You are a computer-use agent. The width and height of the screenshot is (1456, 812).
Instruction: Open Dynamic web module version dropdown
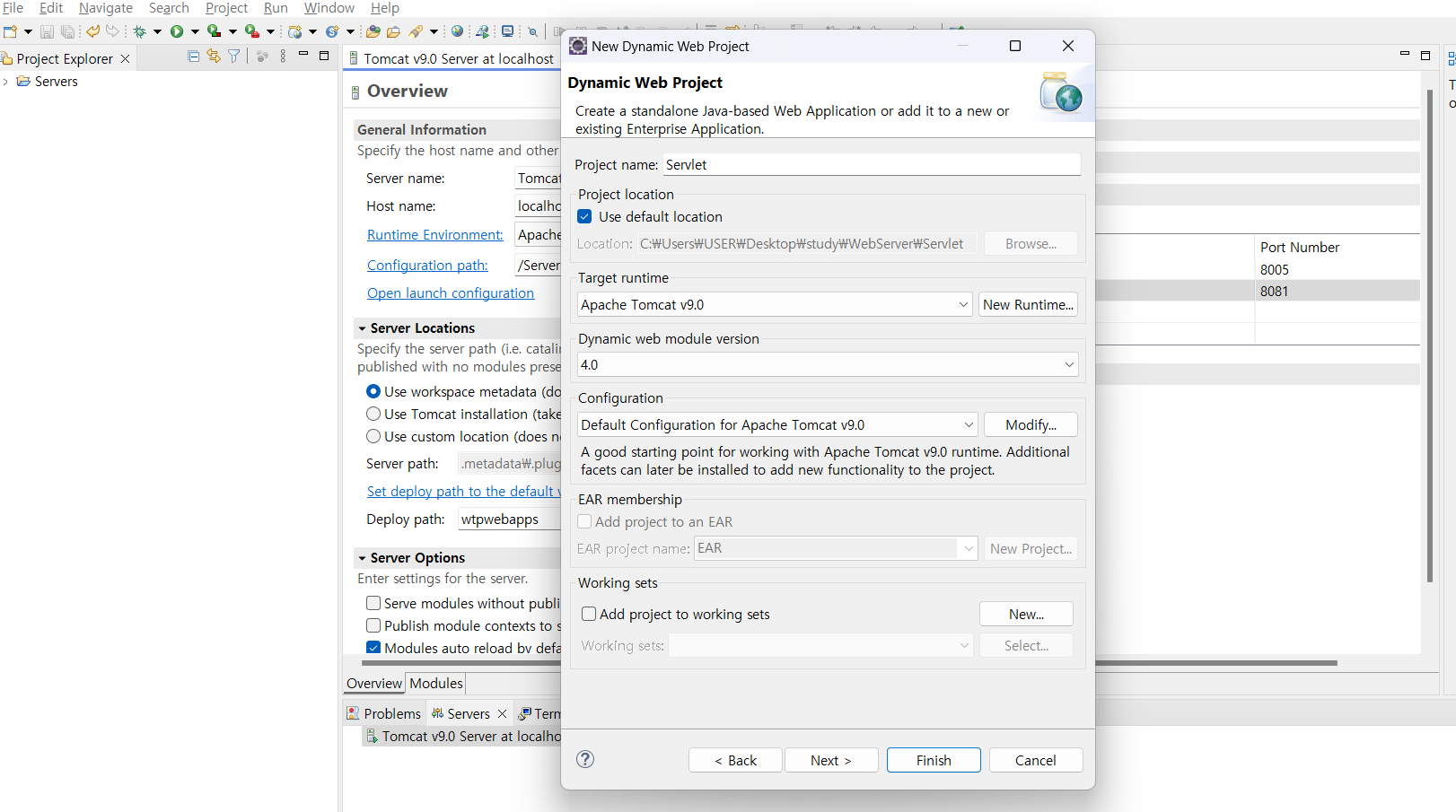pos(1069,365)
